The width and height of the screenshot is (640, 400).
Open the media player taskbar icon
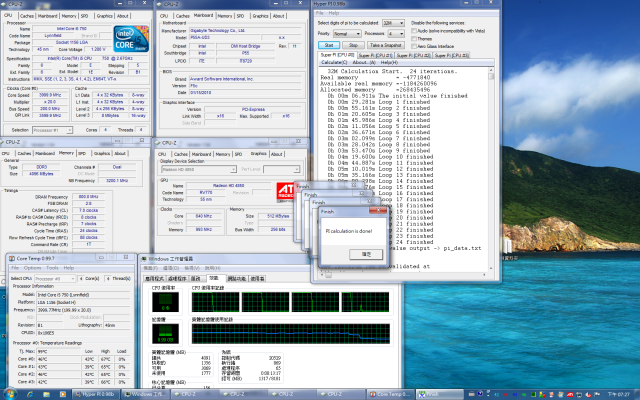click(x=62, y=394)
